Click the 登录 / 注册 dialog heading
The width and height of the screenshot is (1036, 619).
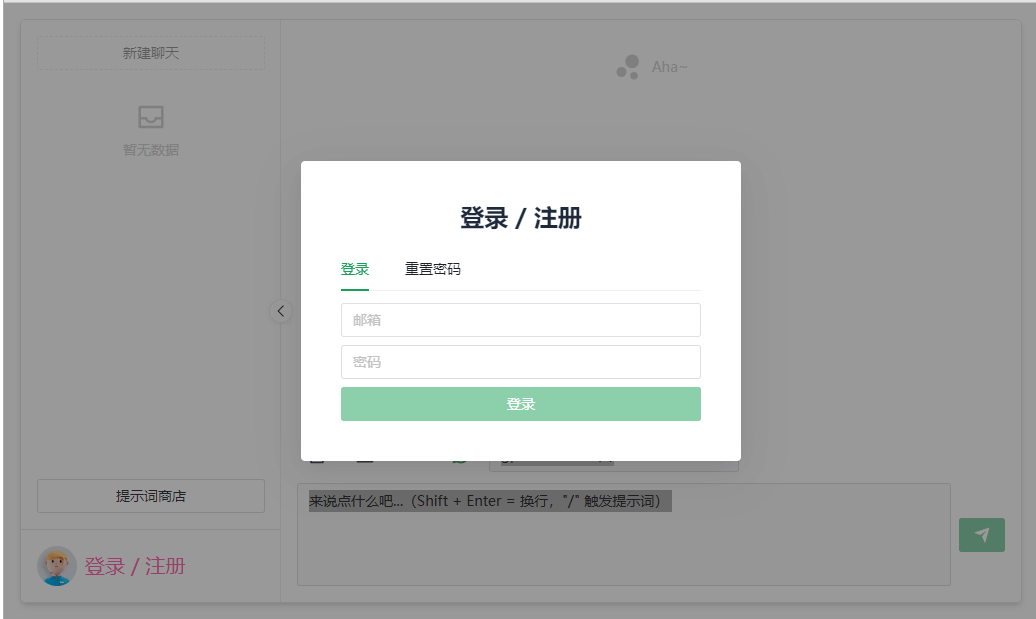point(520,218)
